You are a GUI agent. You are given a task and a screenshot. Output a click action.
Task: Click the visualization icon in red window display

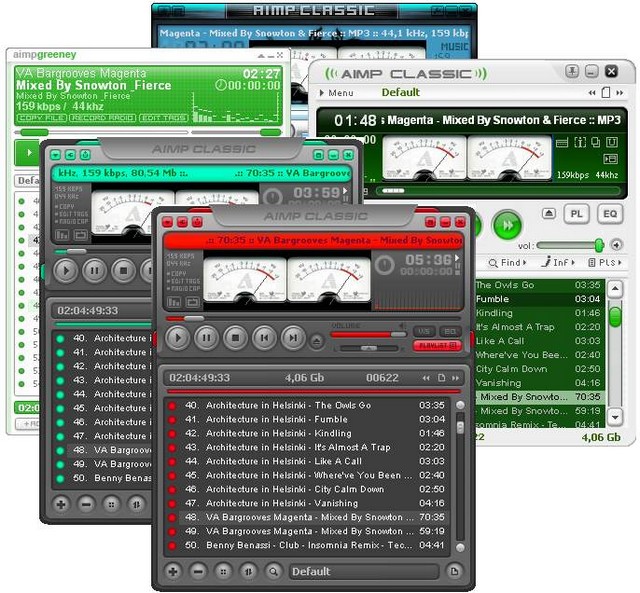pos(174,302)
